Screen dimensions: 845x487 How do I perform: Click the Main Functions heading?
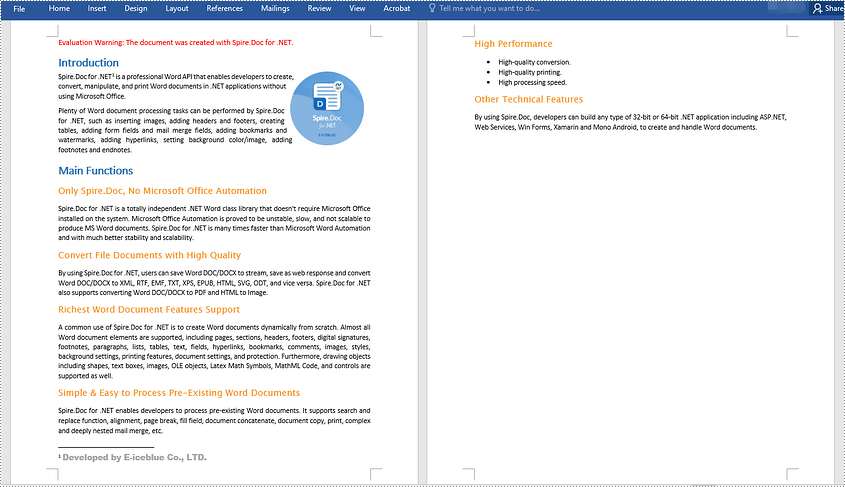point(95,171)
